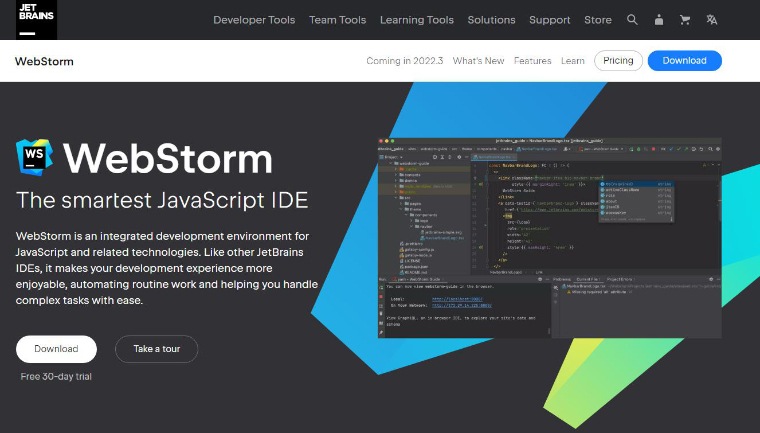
Task: Open the Solutions menu
Action: click(491, 20)
